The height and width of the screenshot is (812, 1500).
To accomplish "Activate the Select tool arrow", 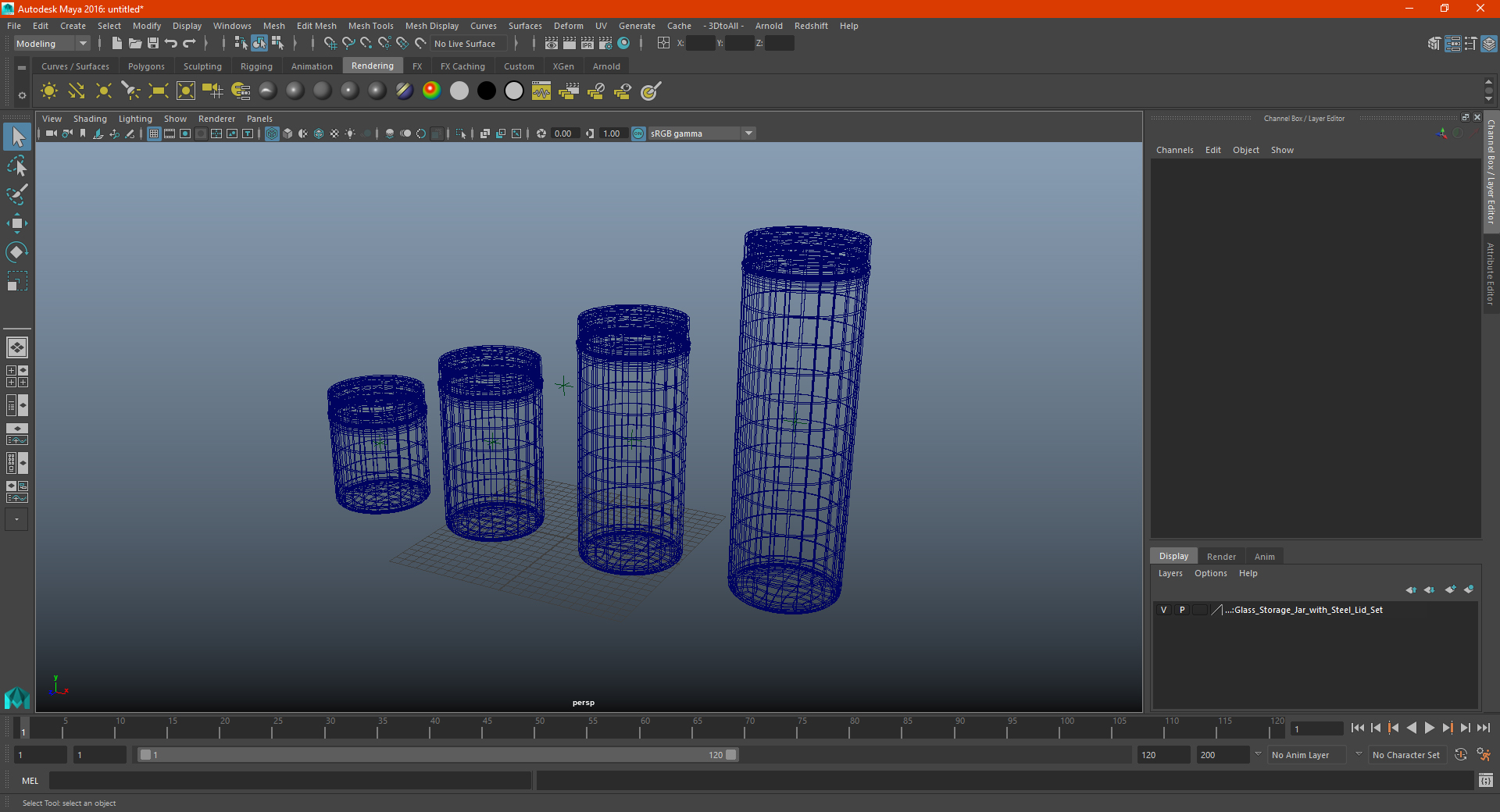I will tap(17, 137).
